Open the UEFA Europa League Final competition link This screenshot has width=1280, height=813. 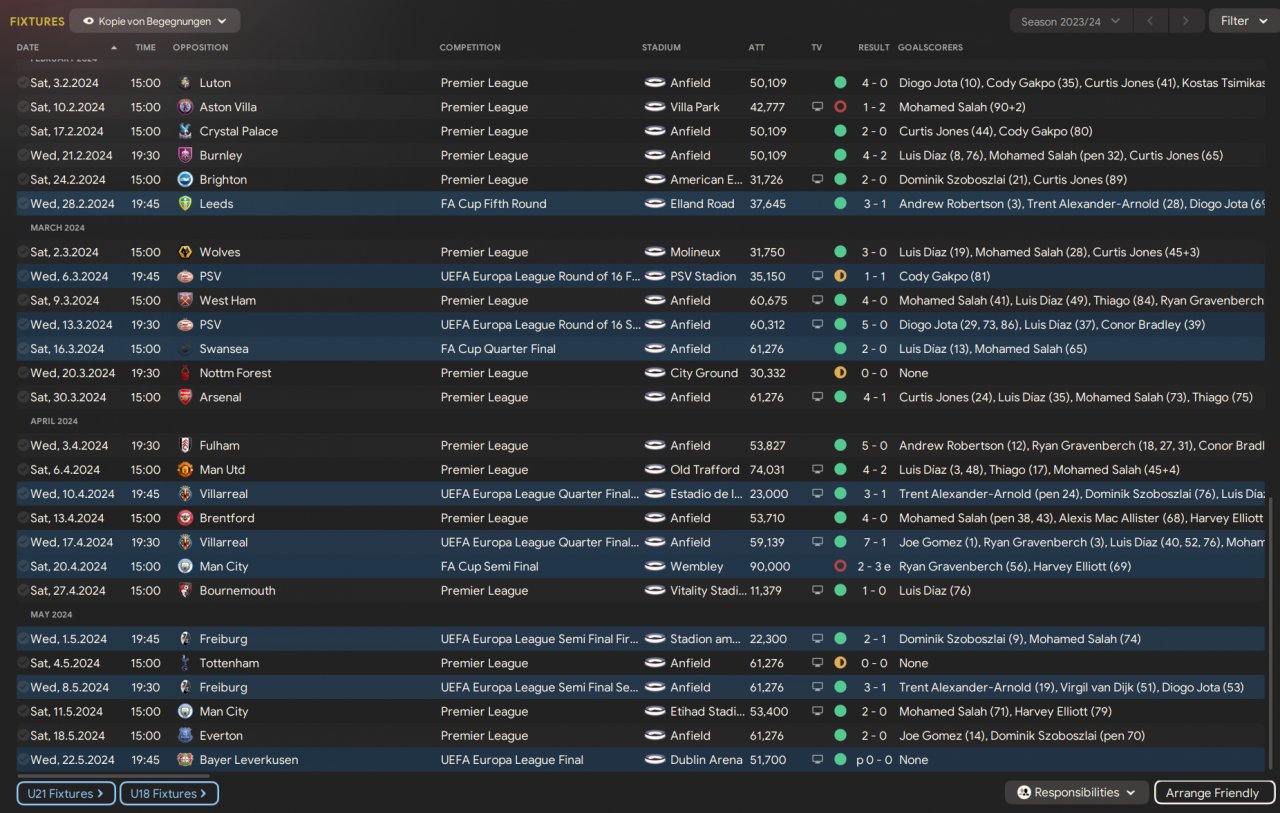pos(512,760)
